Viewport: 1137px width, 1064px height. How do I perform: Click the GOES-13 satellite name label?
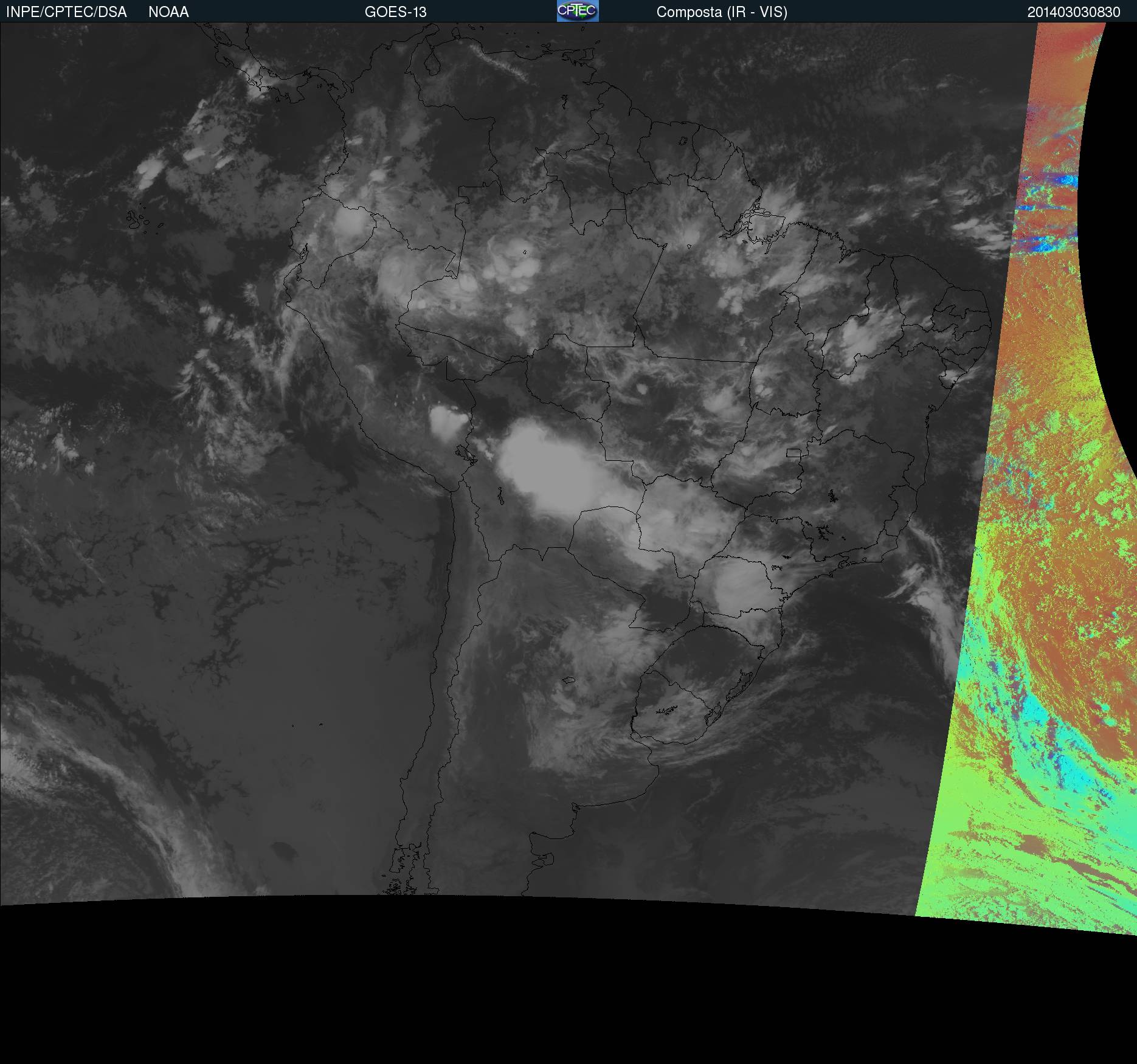coord(395,12)
